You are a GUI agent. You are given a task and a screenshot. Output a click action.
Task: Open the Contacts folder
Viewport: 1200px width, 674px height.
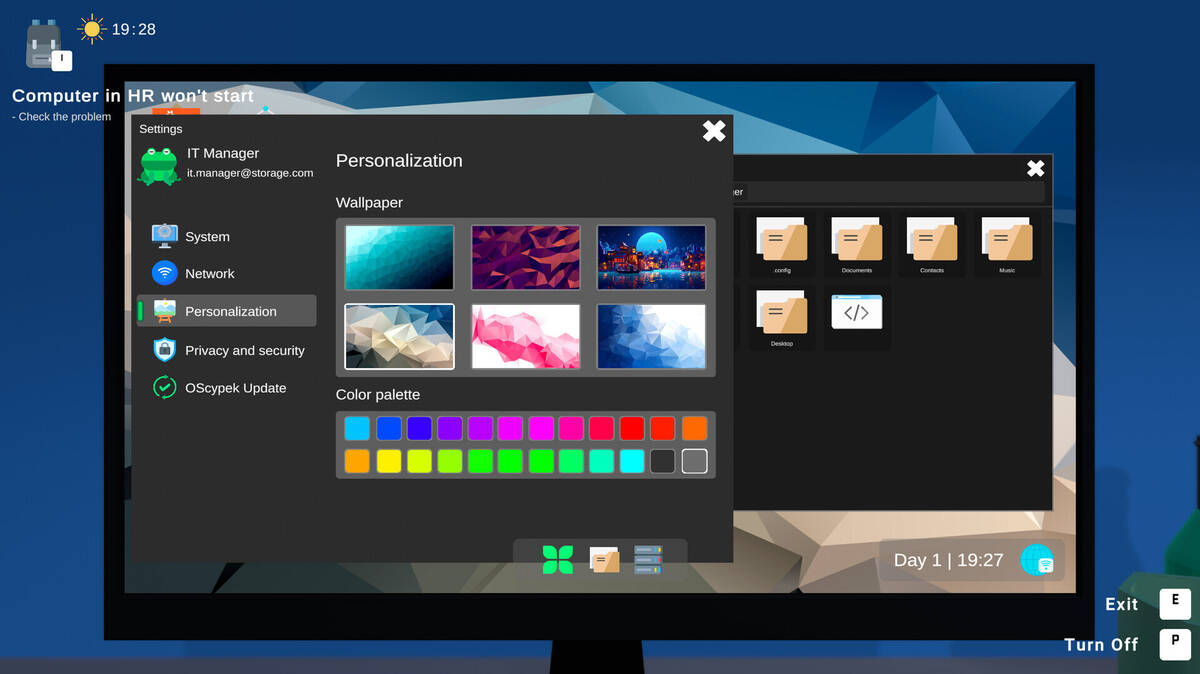(931, 244)
